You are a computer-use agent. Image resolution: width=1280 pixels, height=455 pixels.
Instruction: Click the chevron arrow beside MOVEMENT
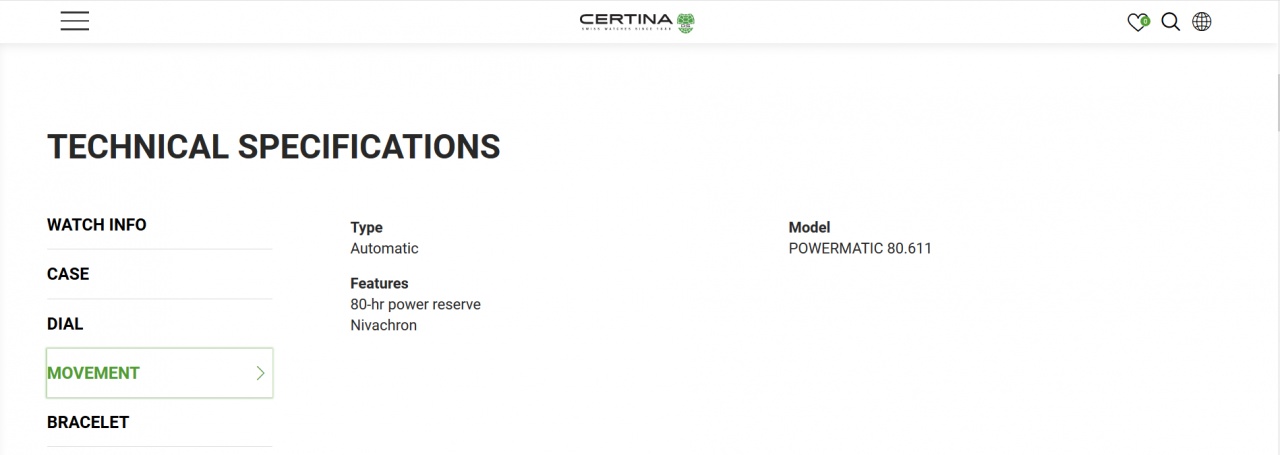[260, 373]
